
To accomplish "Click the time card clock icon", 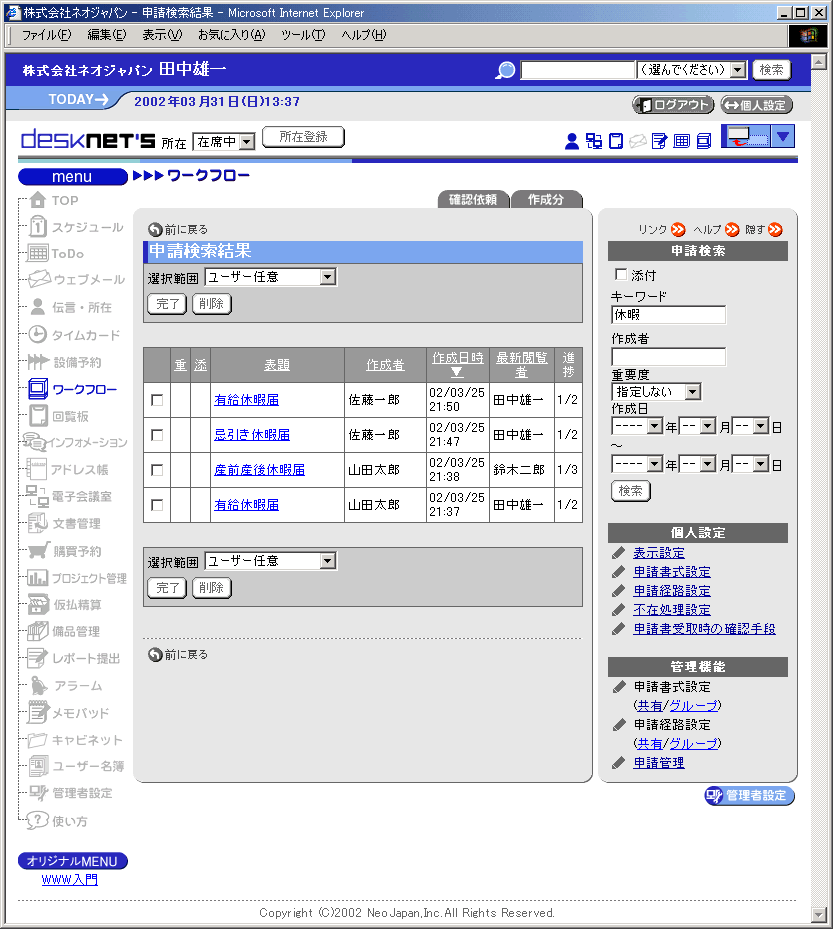I will [38, 335].
